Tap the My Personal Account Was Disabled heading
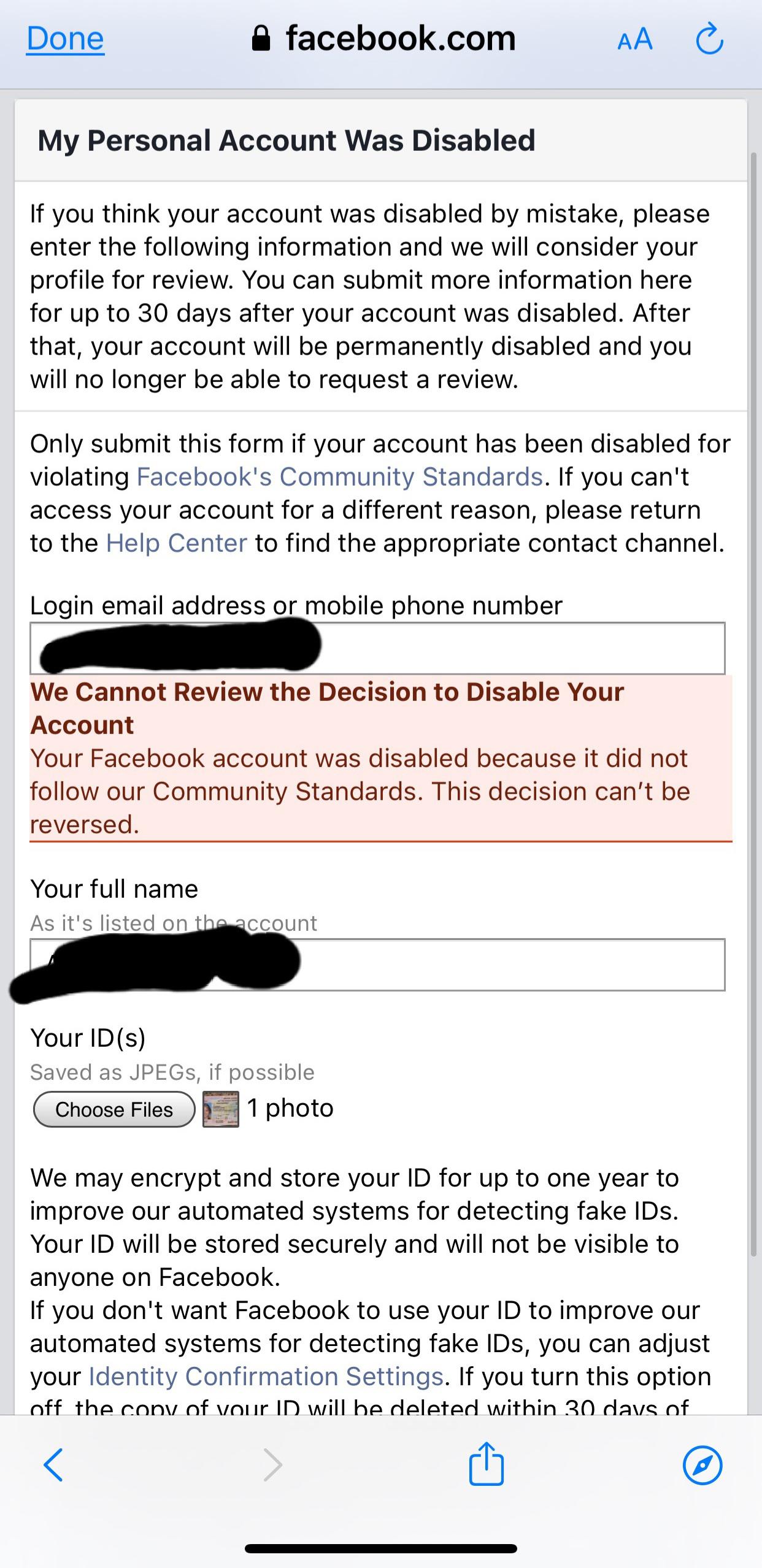This screenshot has height=1568, width=762. 287,140
